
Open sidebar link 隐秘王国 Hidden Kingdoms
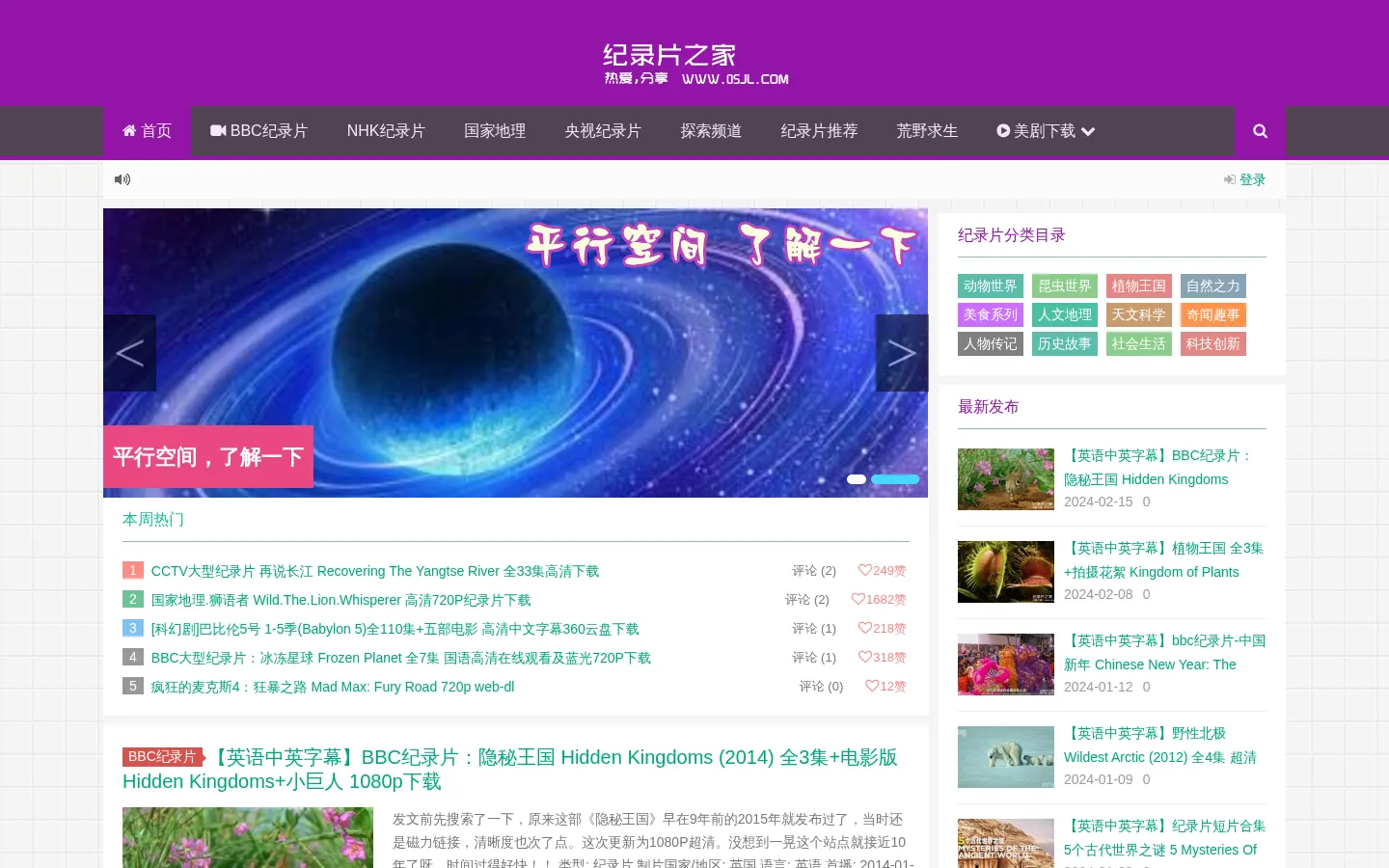point(1160,468)
